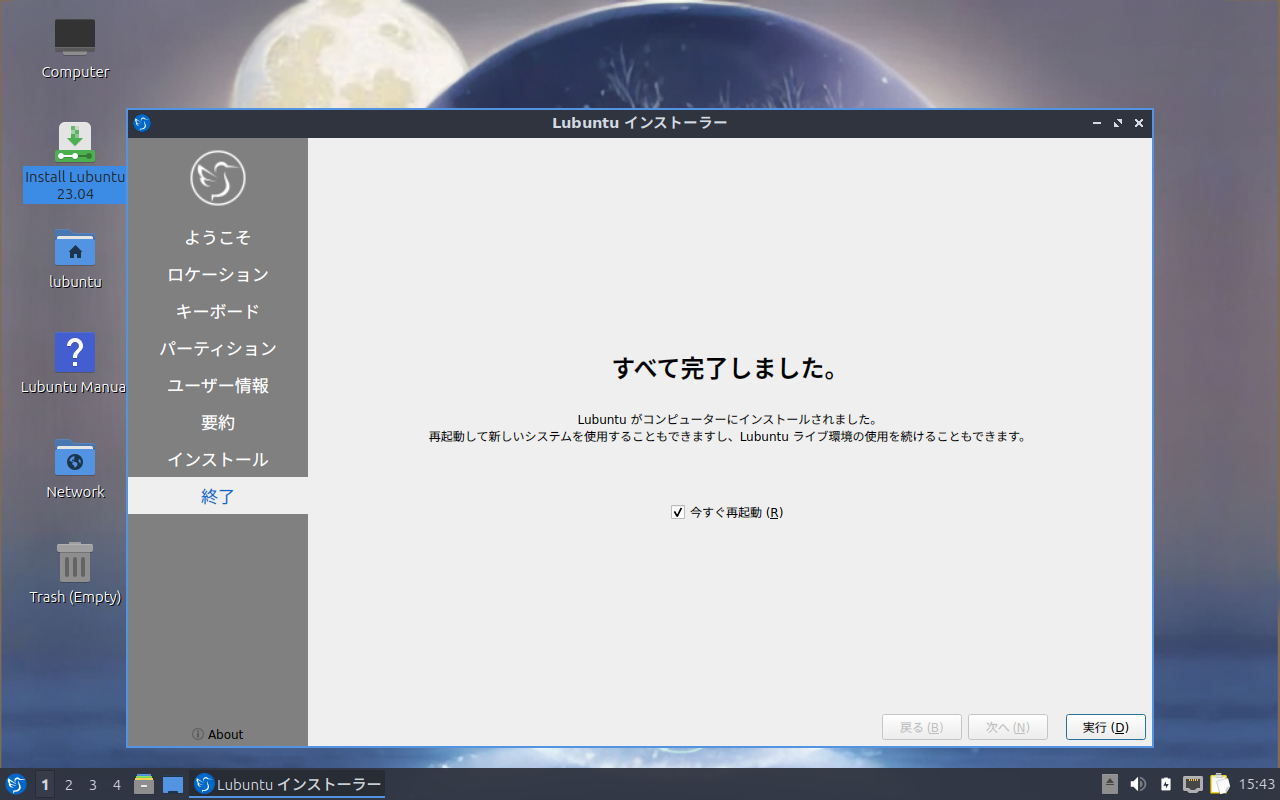Click the Lubuntu bird logo in sidebar
1280x800 pixels.
click(x=218, y=178)
